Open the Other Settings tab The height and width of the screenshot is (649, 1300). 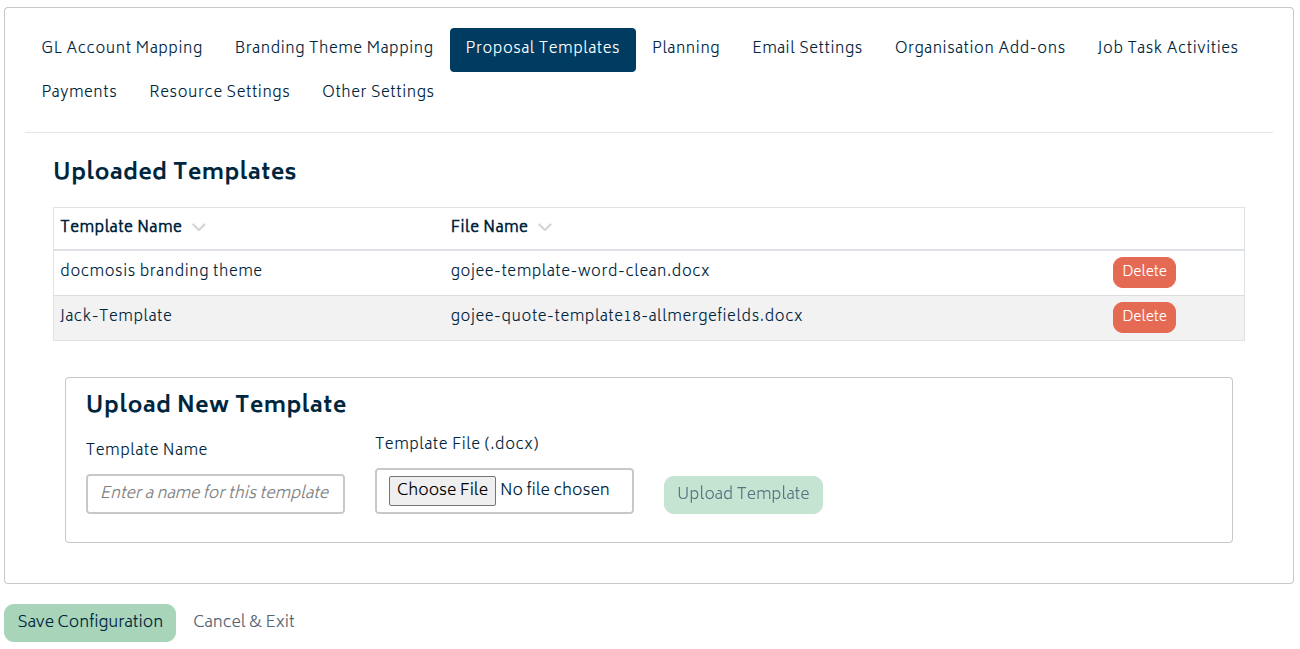click(378, 92)
